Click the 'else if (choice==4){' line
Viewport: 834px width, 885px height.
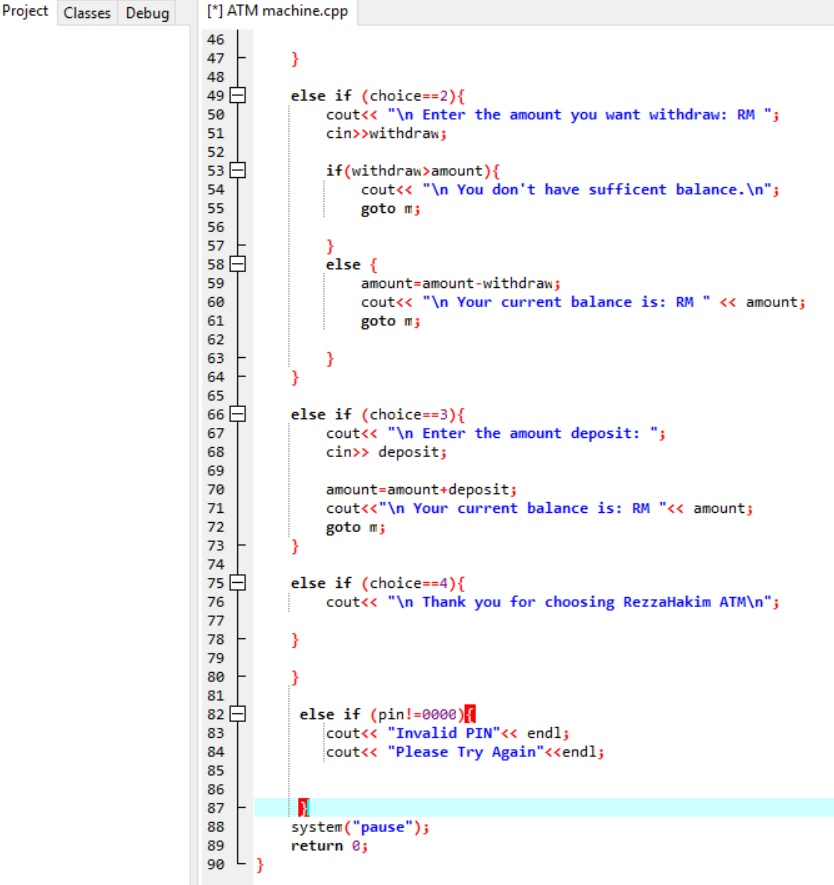[x=378, y=583]
